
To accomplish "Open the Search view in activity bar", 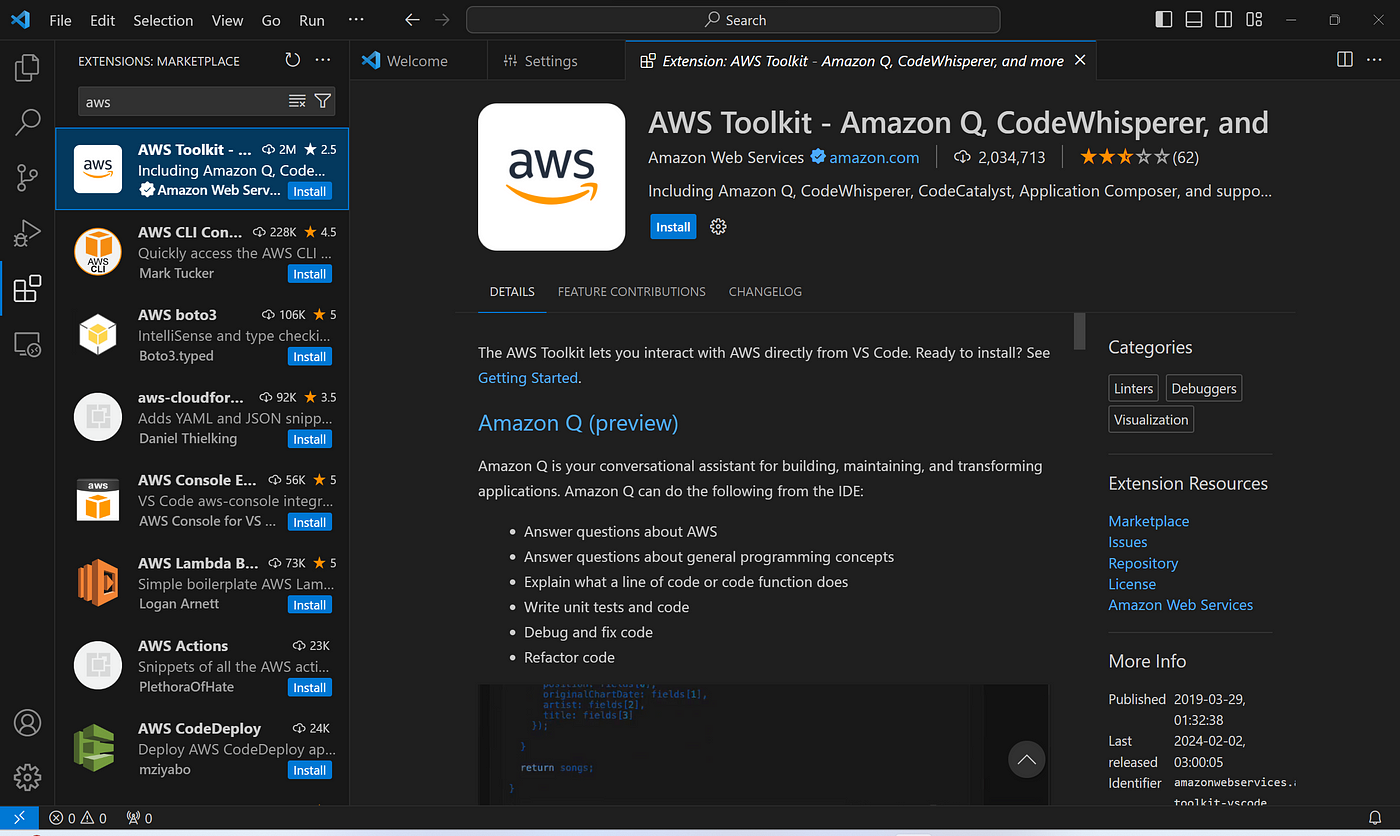I will point(27,123).
